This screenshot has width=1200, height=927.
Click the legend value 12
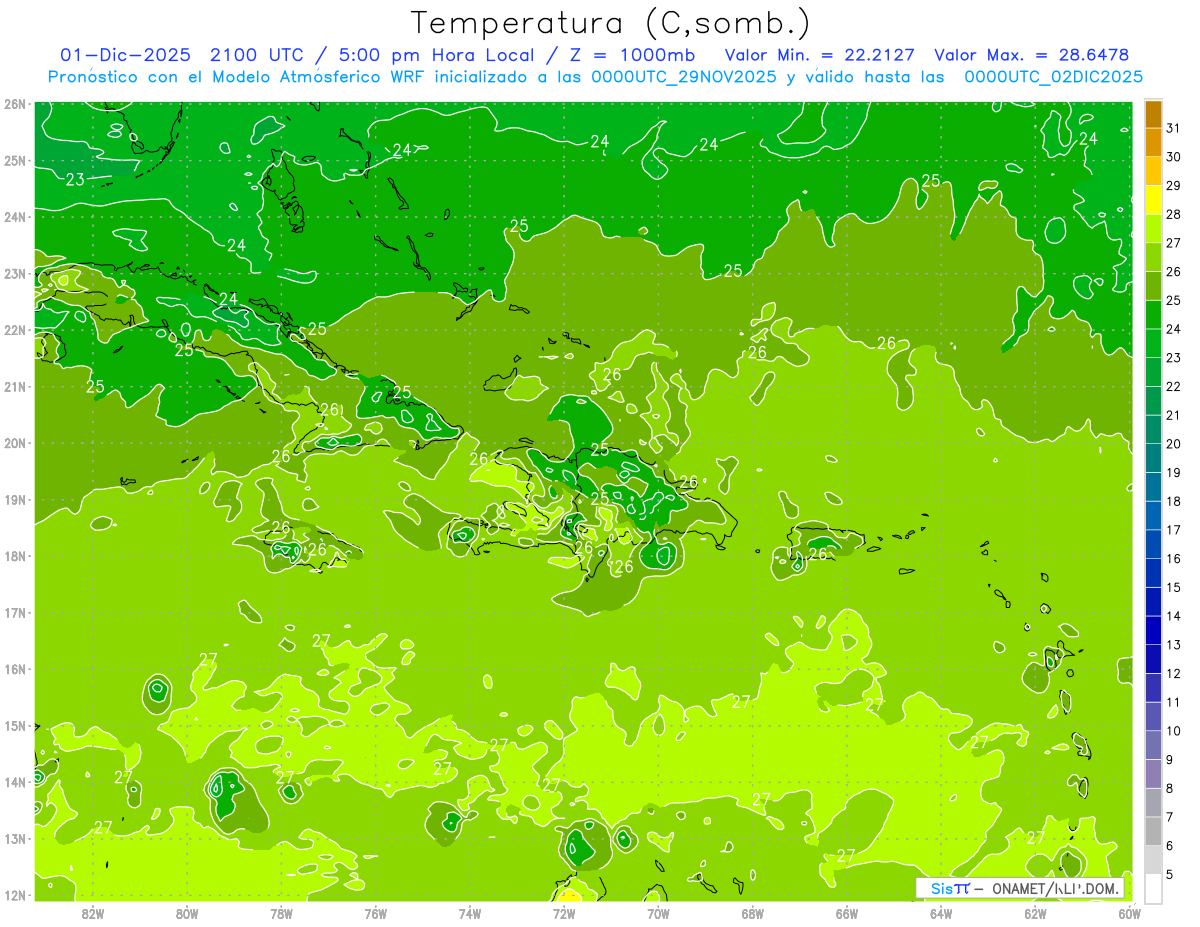[1174, 673]
